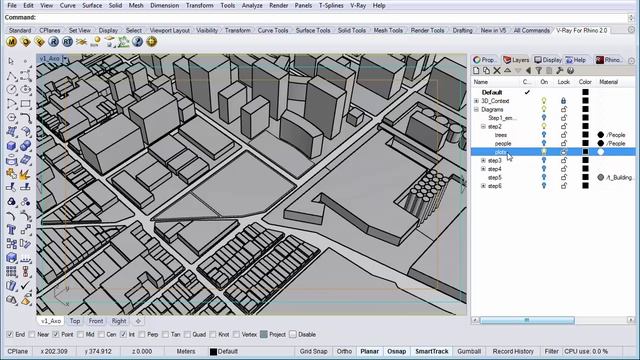
Task: Toggle the Int osnap checkbox
Action: 124,334
